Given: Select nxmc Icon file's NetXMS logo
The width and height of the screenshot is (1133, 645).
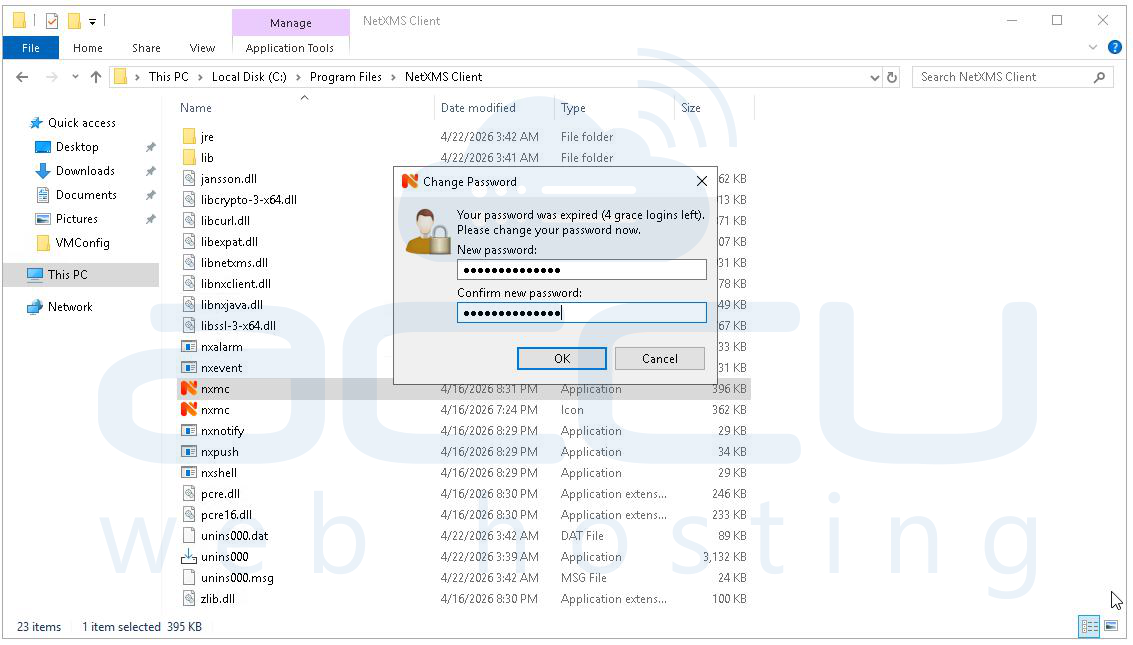Looking at the screenshot, I should point(189,410).
